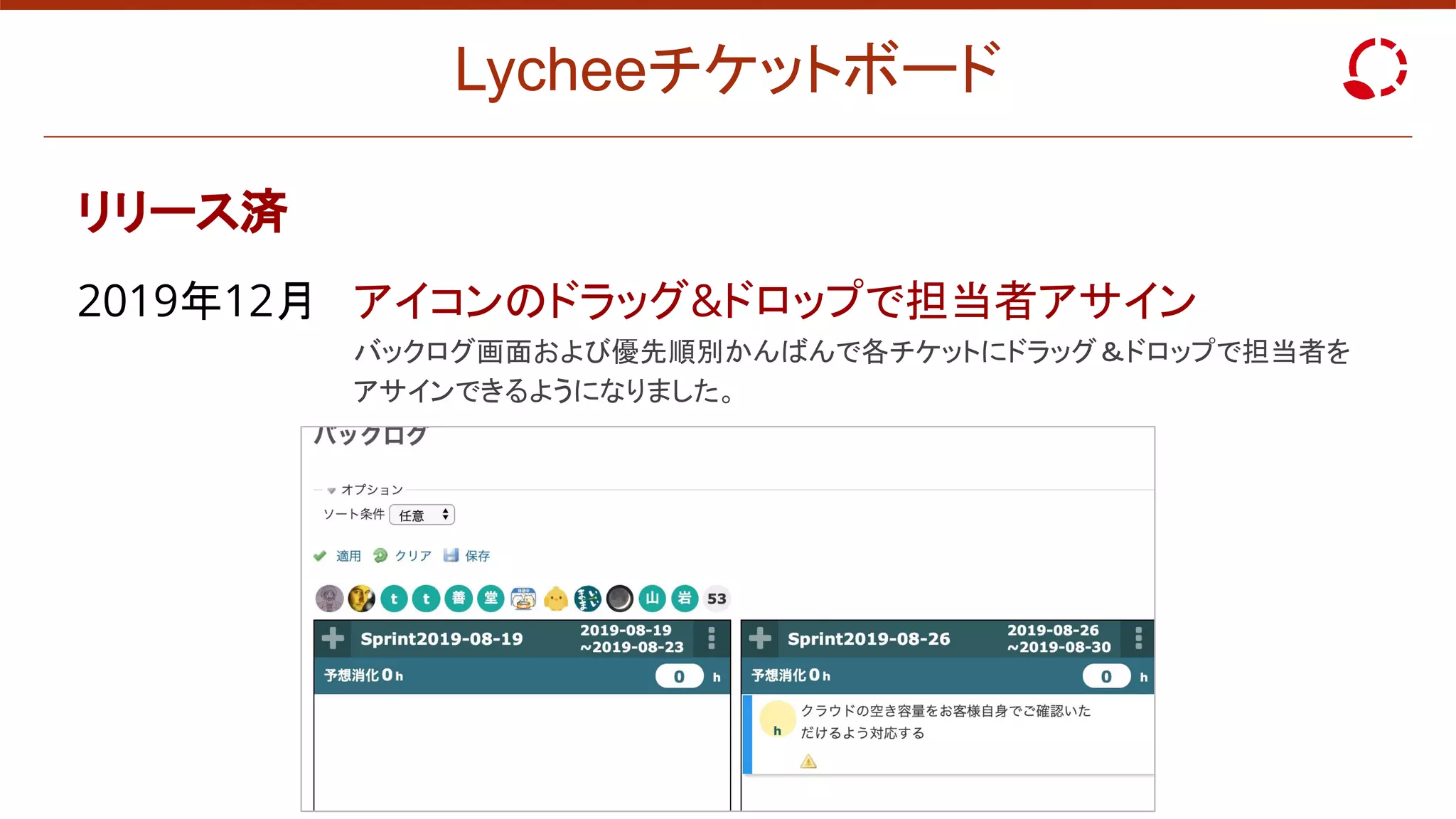Screen dimensions: 1456x819
Task: Click the リリース済 heading
Action: [x=182, y=211]
